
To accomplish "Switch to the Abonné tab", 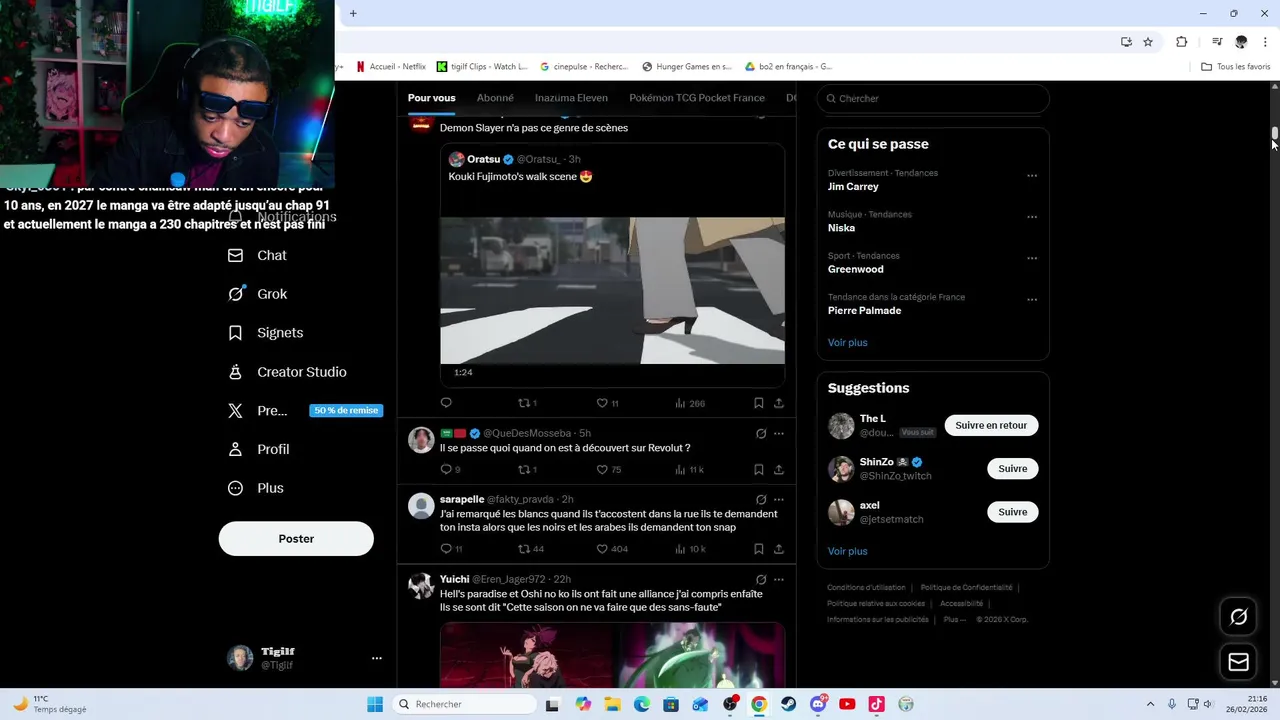I will [495, 98].
